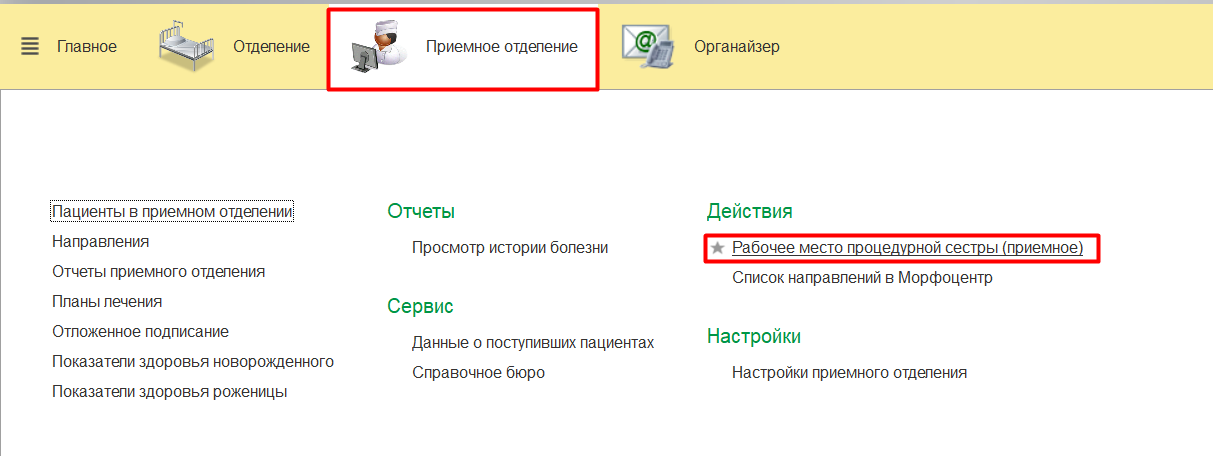1213x456 pixels.
Task: Launch Просмотр истории болезни report
Action: click(510, 247)
